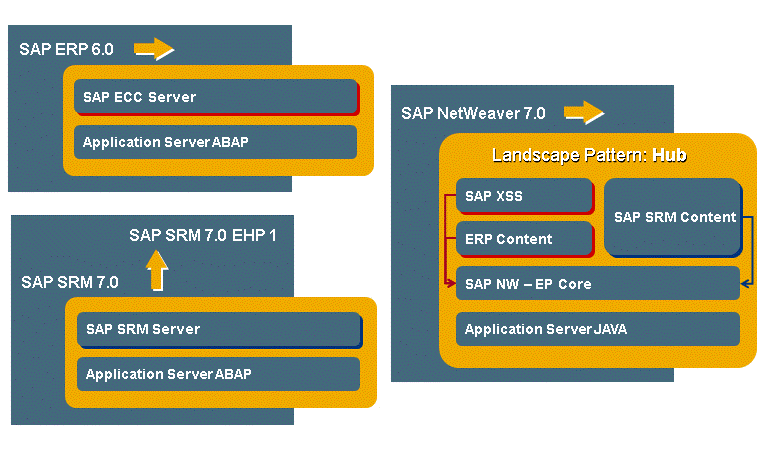Click the SAP NetWeaver 7.0 label
The image size is (765, 453).
click(x=473, y=113)
